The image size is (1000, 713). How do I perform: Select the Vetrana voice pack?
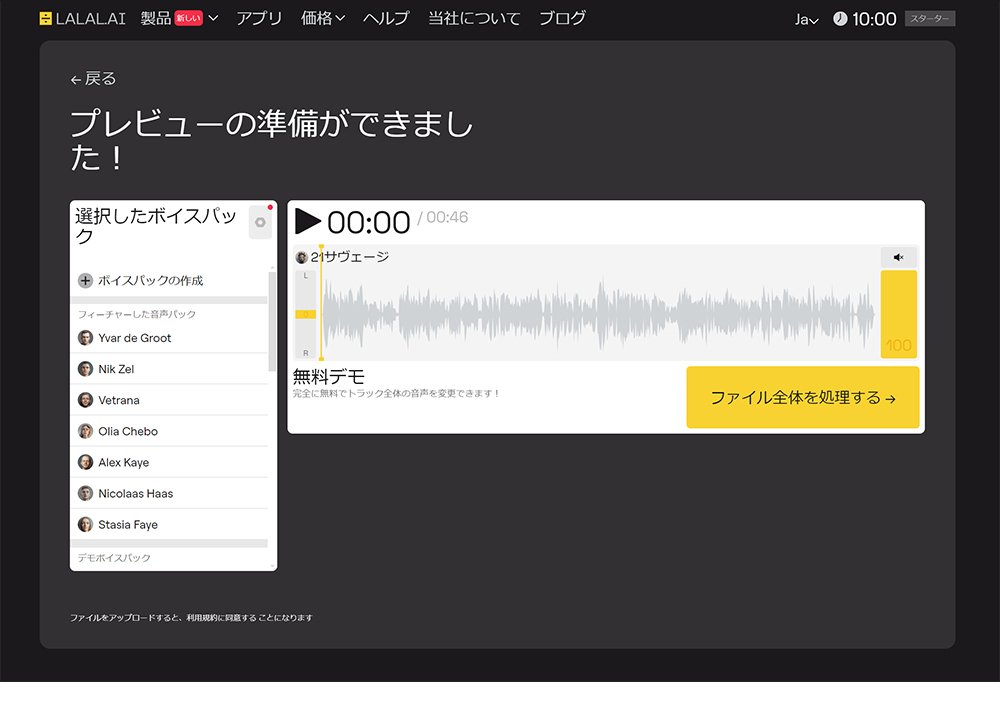pyautogui.click(x=118, y=400)
